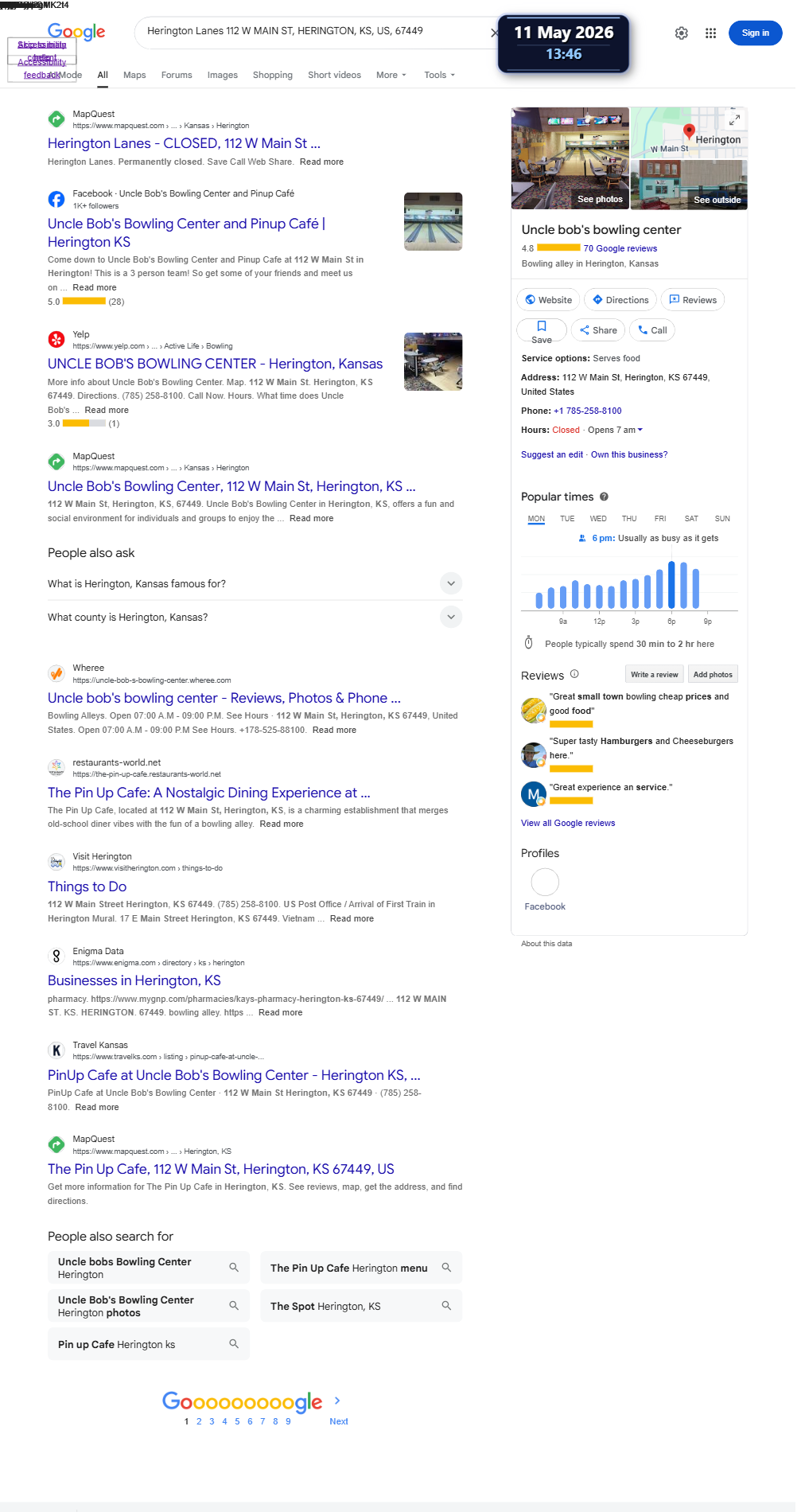Open the Facebook profile circle icon

pyautogui.click(x=545, y=882)
